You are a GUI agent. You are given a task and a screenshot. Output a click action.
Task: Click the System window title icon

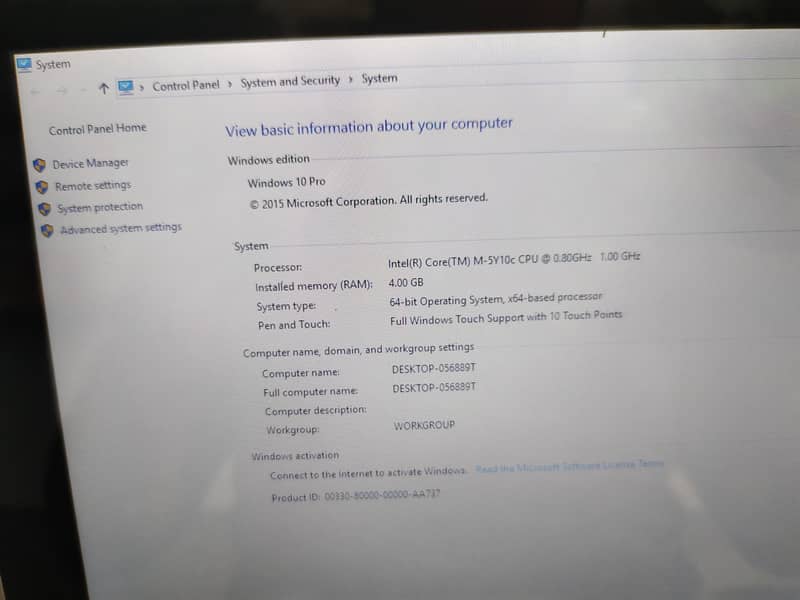24,64
